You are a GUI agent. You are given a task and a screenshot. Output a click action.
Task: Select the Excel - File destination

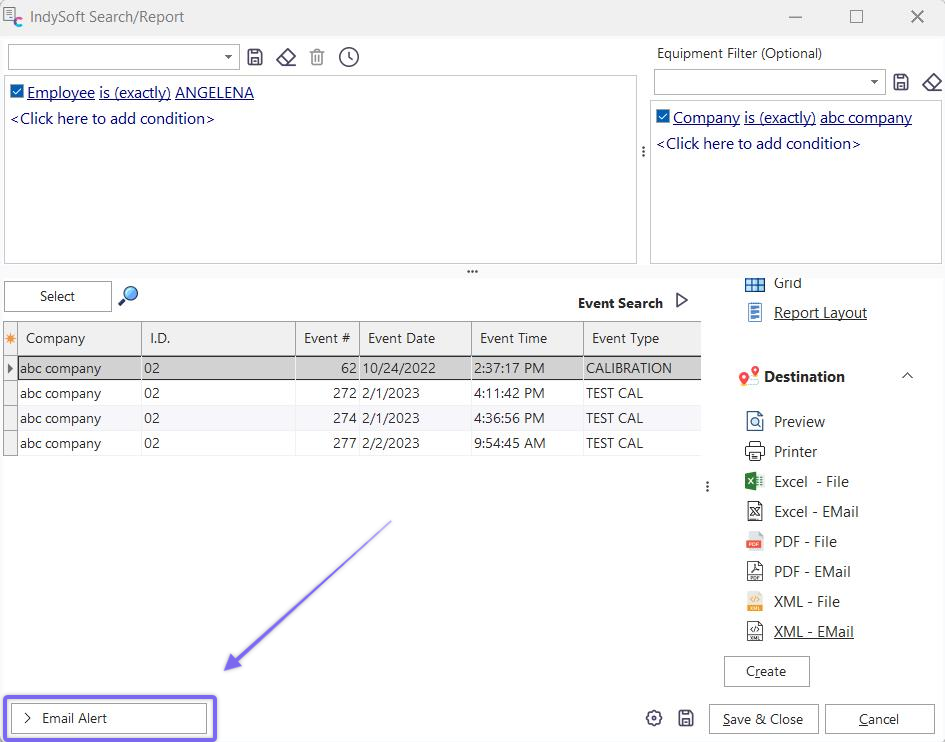click(x=810, y=482)
